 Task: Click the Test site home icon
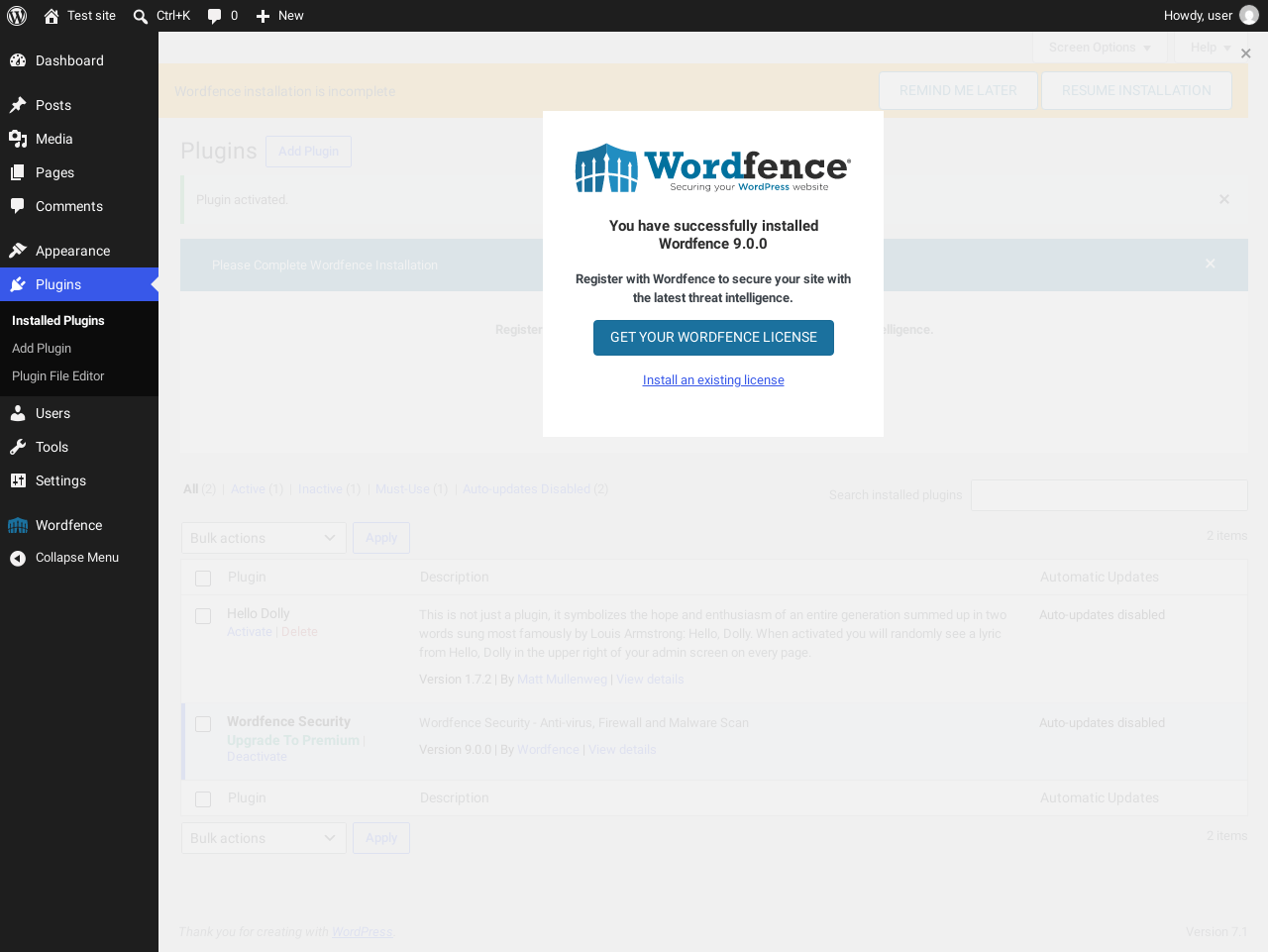pos(52,16)
